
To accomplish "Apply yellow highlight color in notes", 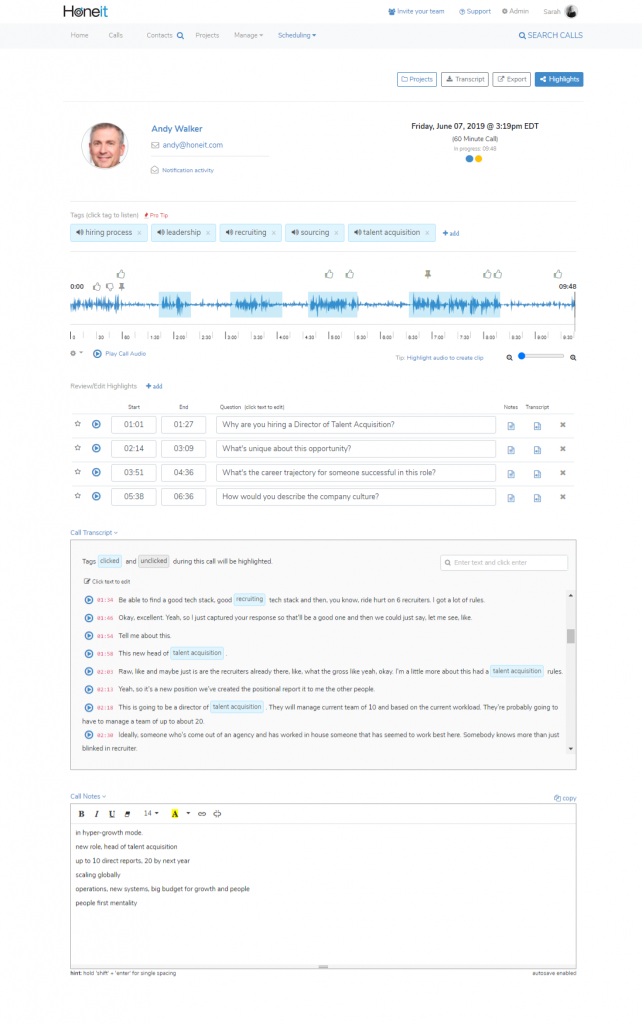I will click(x=175, y=814).
